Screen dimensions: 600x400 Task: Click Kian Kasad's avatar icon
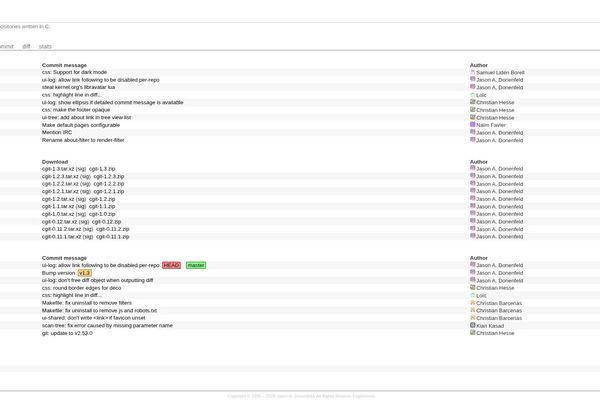pyautogui.click(x=473, y=325)
